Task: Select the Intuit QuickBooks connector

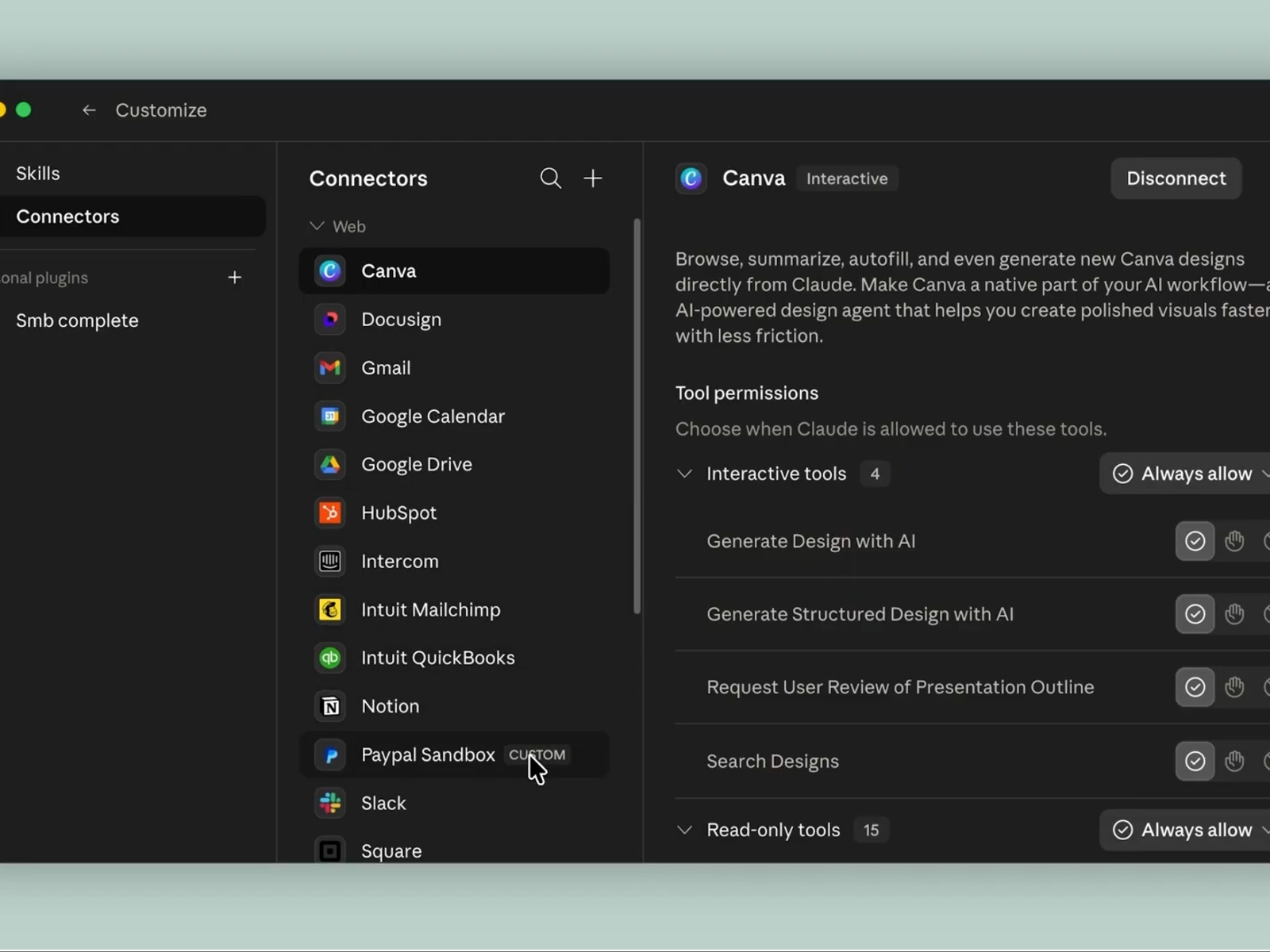Action: click(454, 658)
